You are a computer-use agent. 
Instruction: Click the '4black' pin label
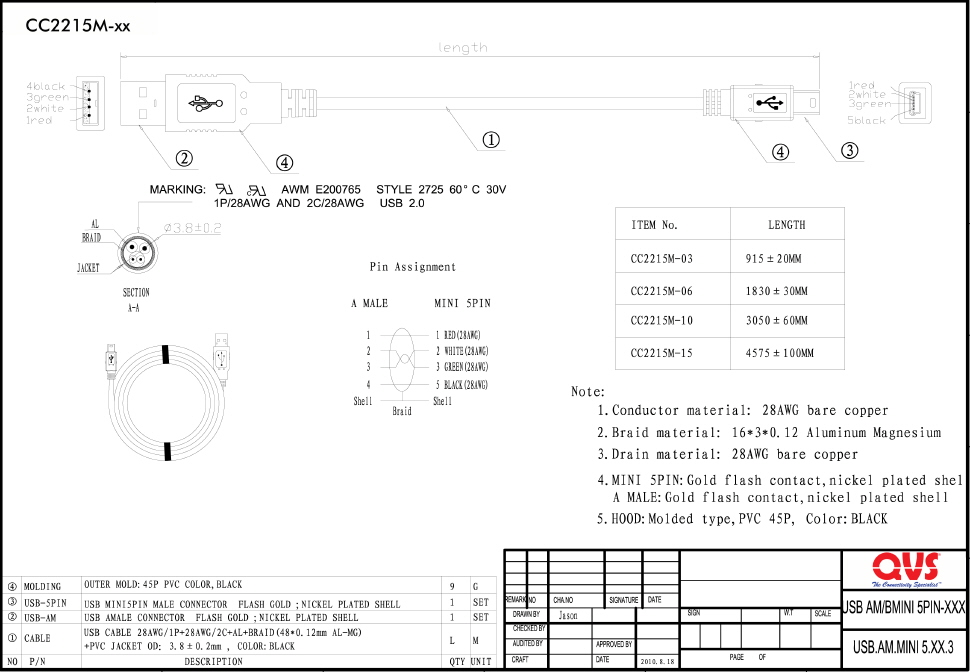[45, 86]
